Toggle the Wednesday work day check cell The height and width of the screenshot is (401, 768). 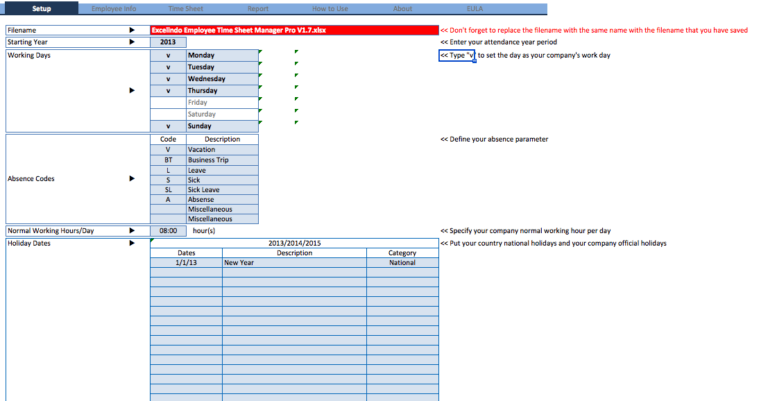click(x=168, y=79)
